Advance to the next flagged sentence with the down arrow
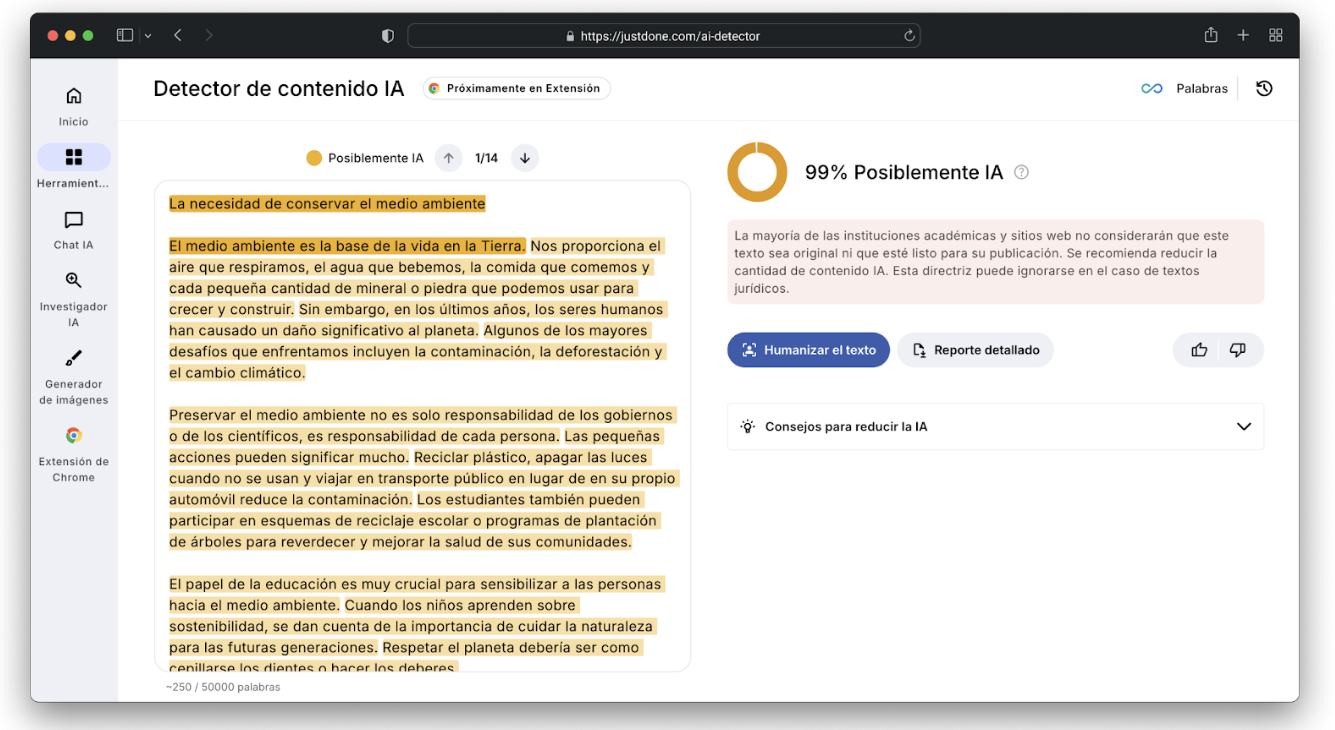The width and height of the screenshot is (1335, 730). pos(524,157)
